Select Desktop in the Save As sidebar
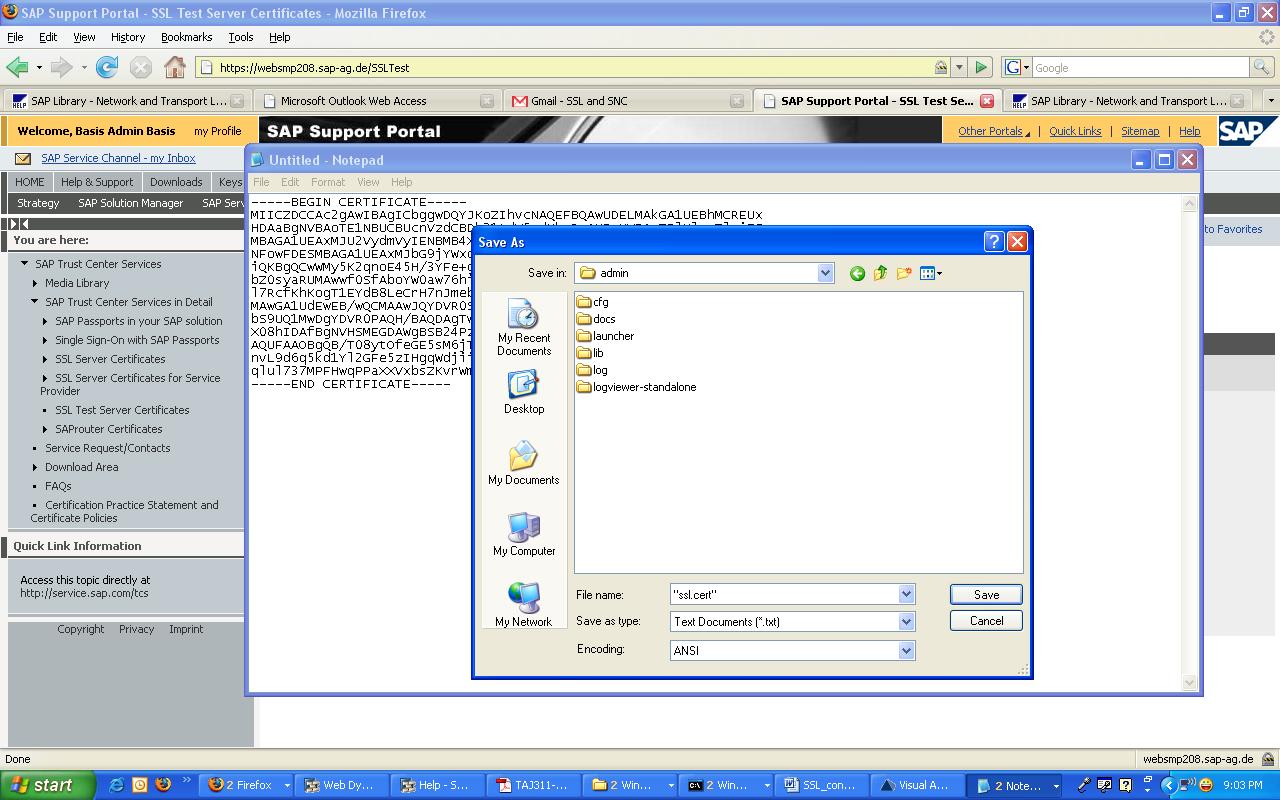This screenshot has height=800, width=1280. coord(523,391)
